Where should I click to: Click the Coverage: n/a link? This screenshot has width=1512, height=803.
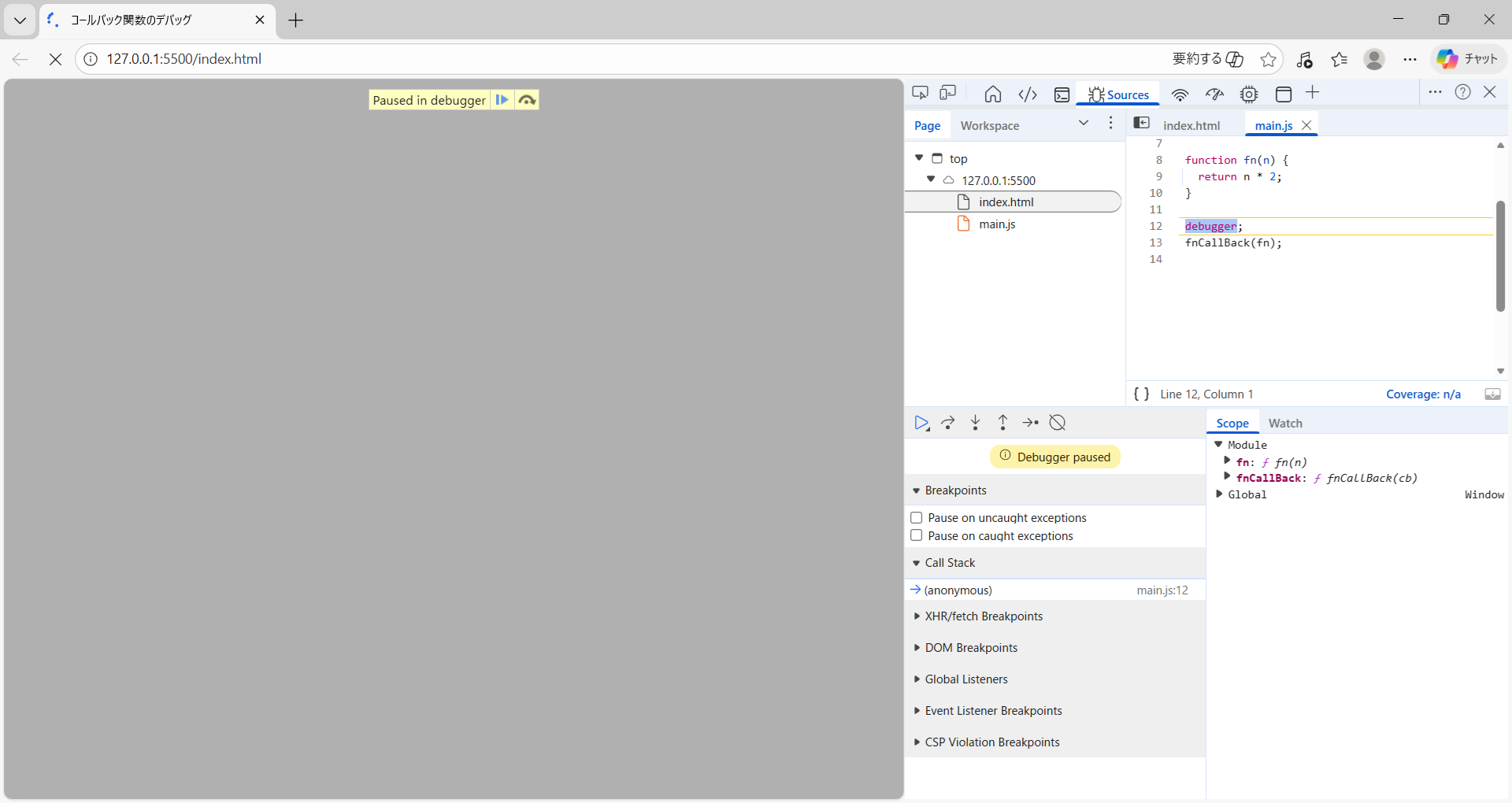[x=1423, y=394]
